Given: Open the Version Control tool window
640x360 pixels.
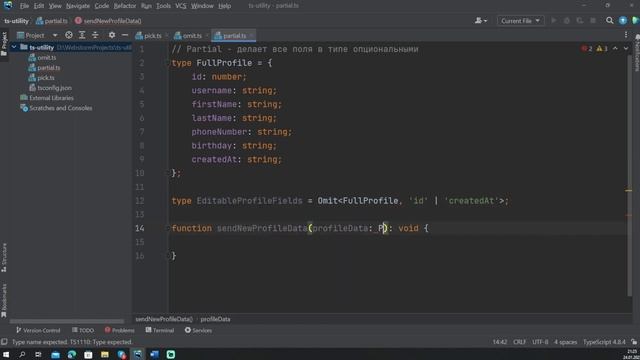Looking at the screenshot, I should pyautogui.click(x=38, y=330).
